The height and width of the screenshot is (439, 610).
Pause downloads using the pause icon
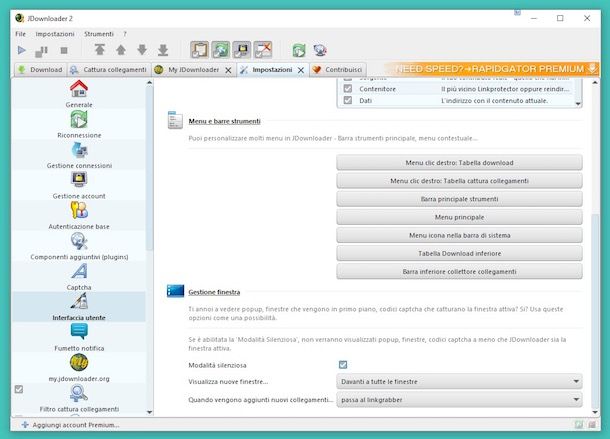click(x=42, y=51)
